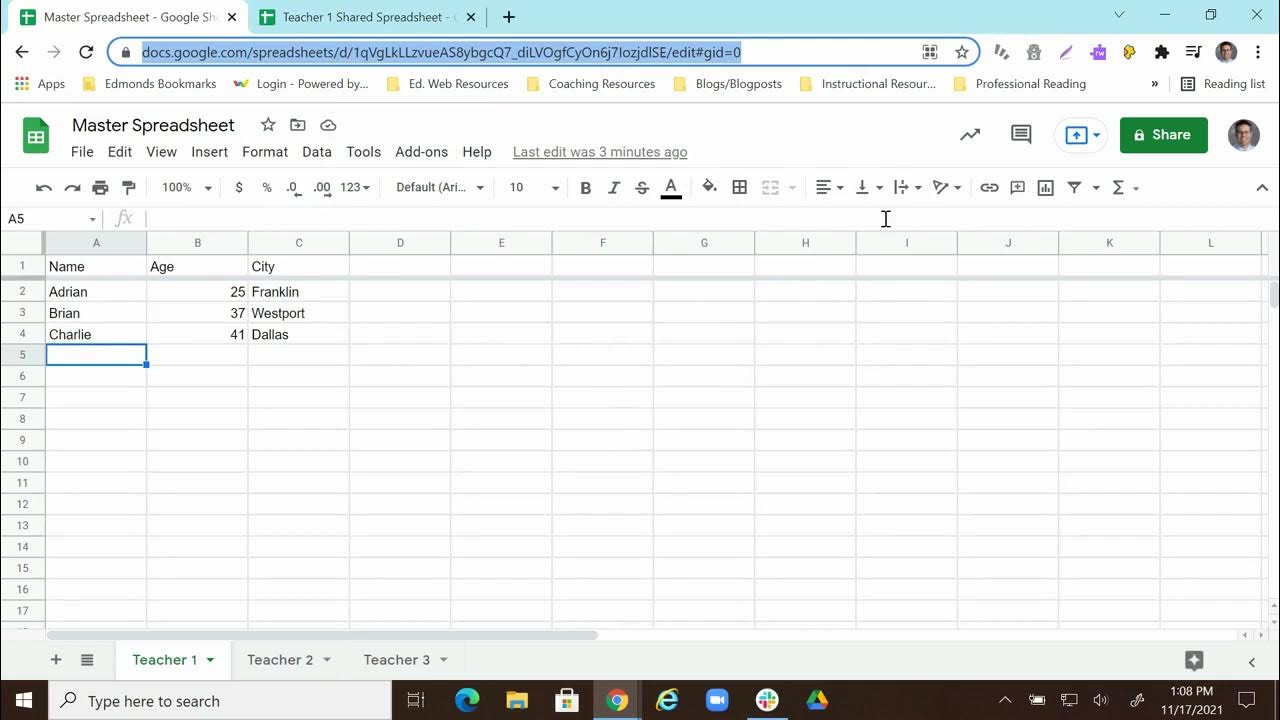Show side panel arrow at bottom right
The image size is (1280, 720).
coord(1252,661)
